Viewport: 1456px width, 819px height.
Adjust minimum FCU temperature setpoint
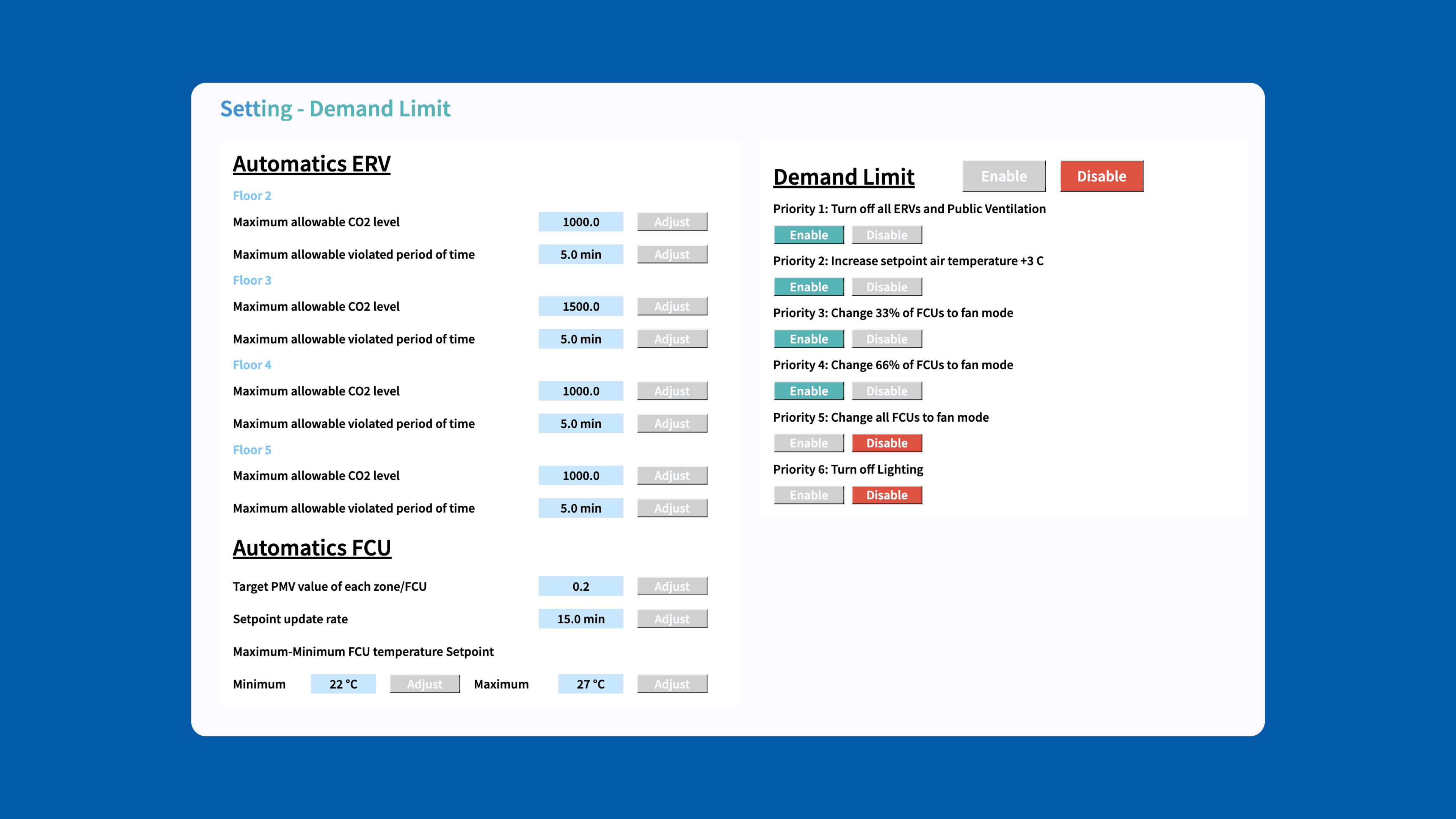(425, 684)
